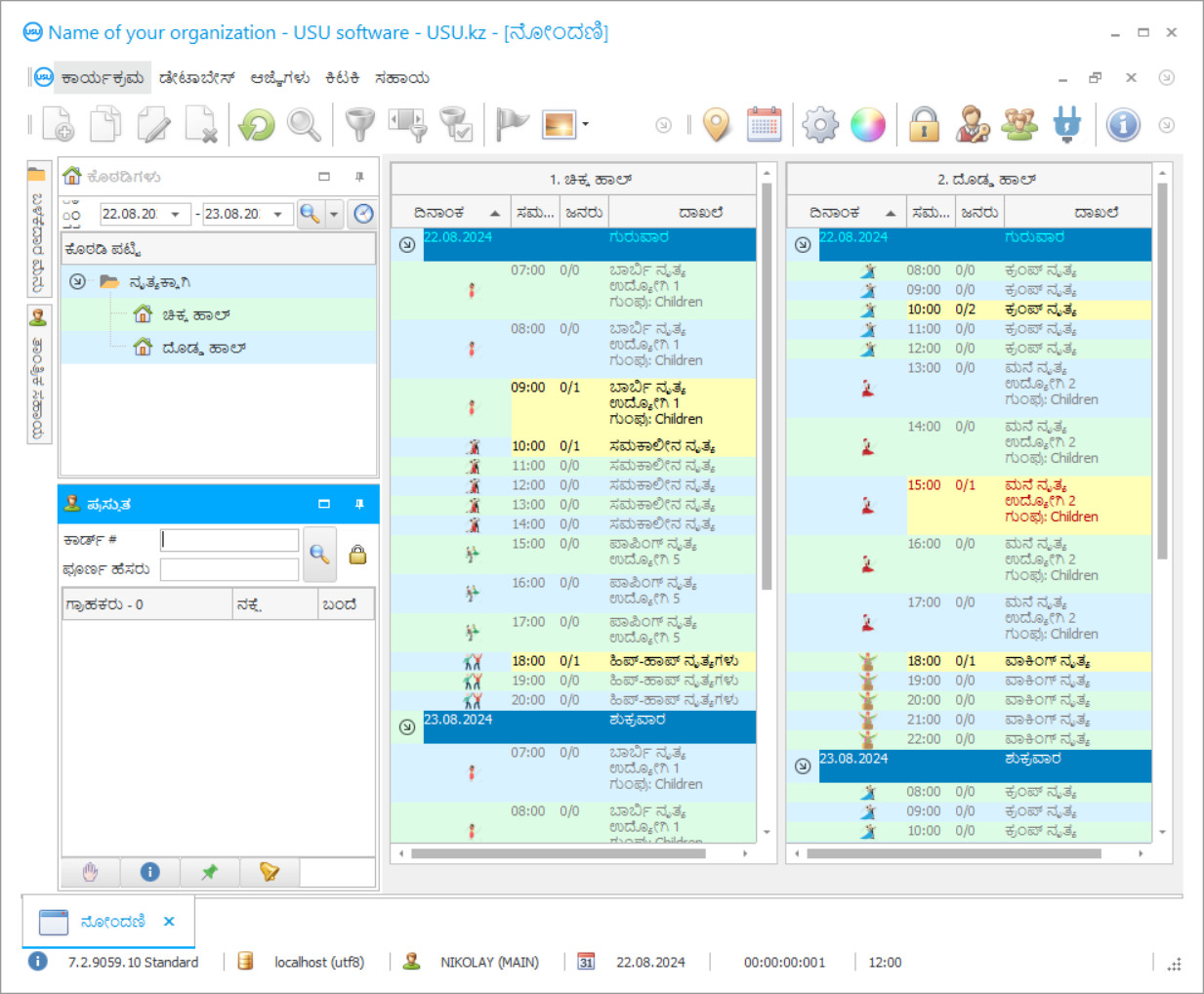Viewport: 1204px width, 994px height.
Task: Open the search magnifier in toolbar
Action: [x=304, y=125]
